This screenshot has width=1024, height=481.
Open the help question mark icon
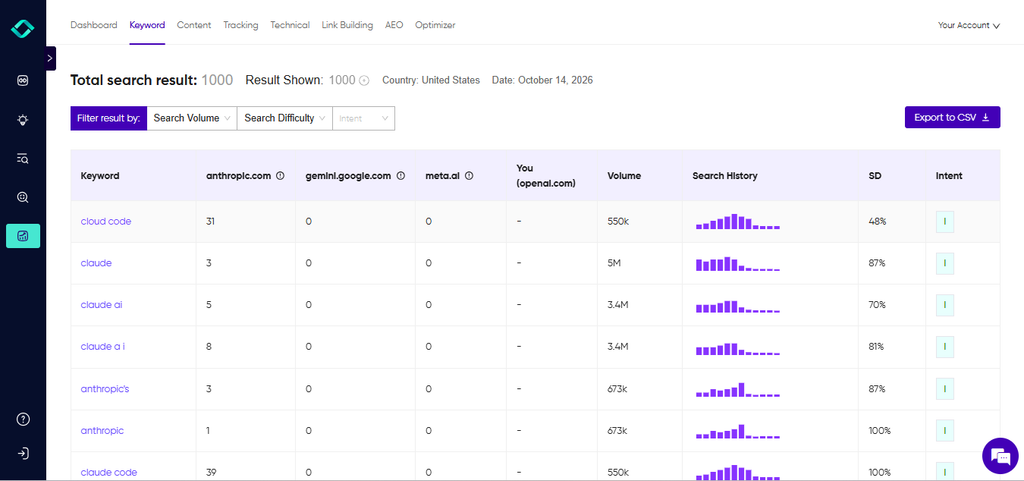(x=23, y=419)
